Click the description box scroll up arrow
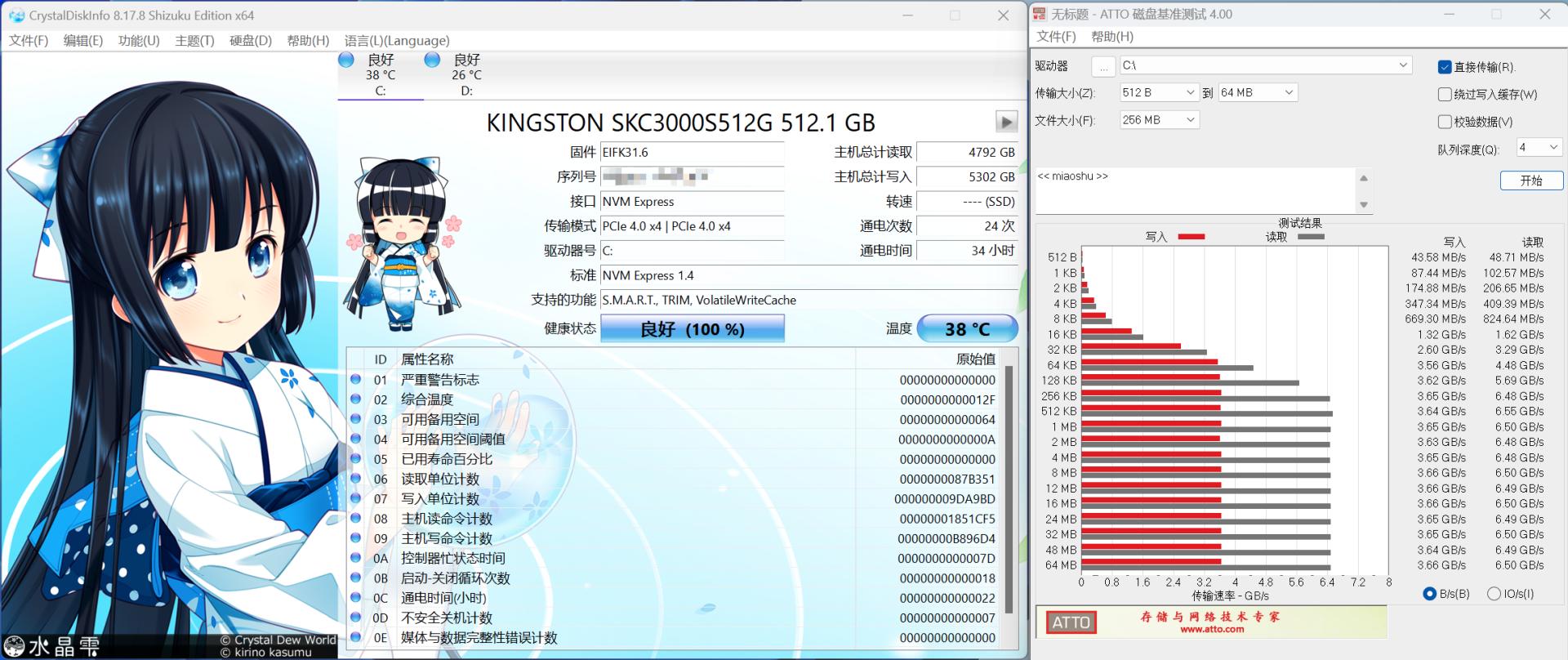 (1363, 178)
